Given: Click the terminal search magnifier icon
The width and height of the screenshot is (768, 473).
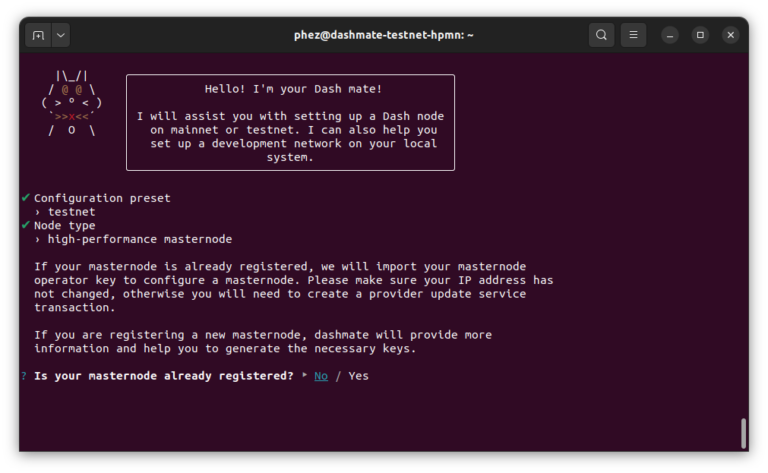Looking at the screenshot, I should pyautogui.click(x=601, y=35).
